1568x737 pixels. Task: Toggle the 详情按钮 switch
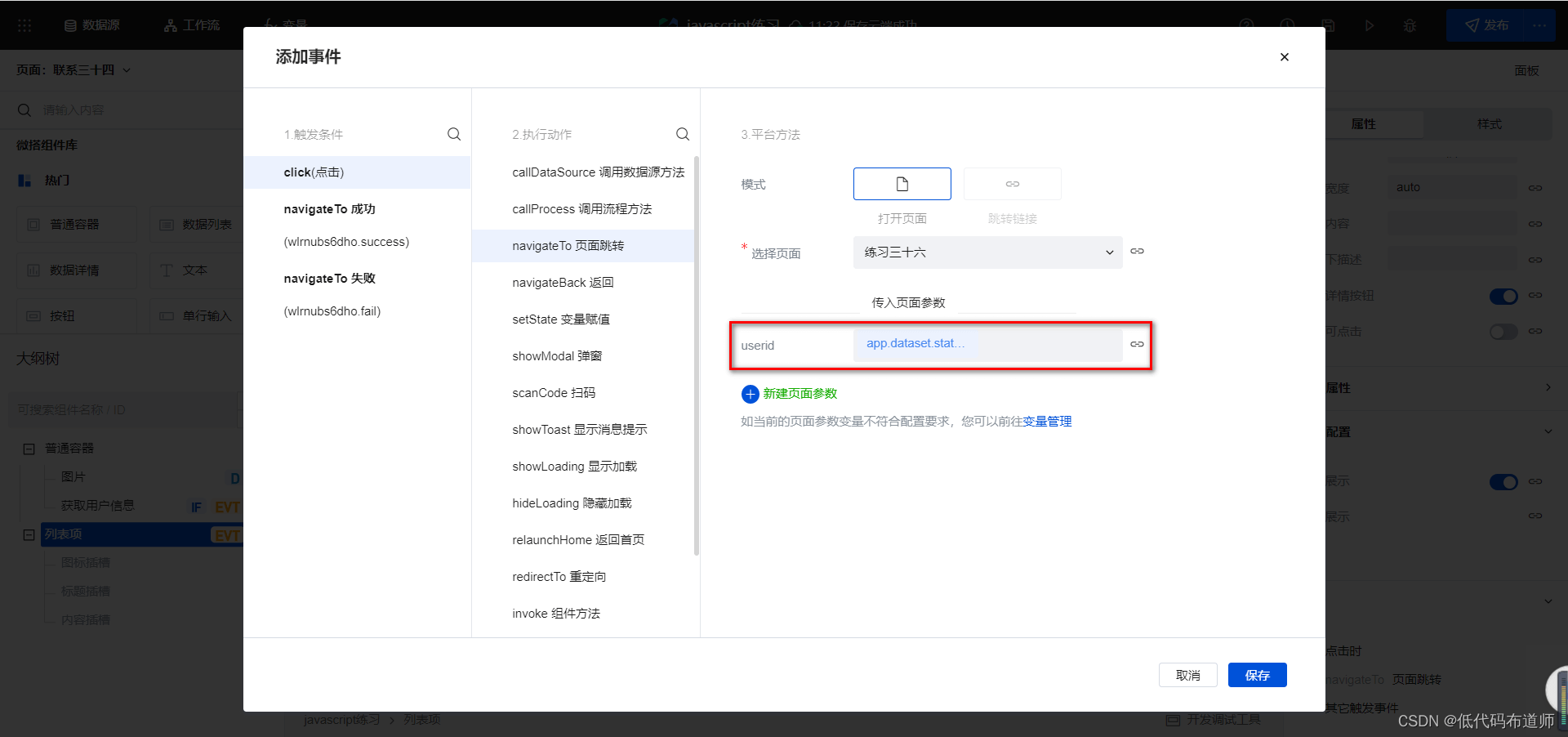click(x=1503, y=296)
